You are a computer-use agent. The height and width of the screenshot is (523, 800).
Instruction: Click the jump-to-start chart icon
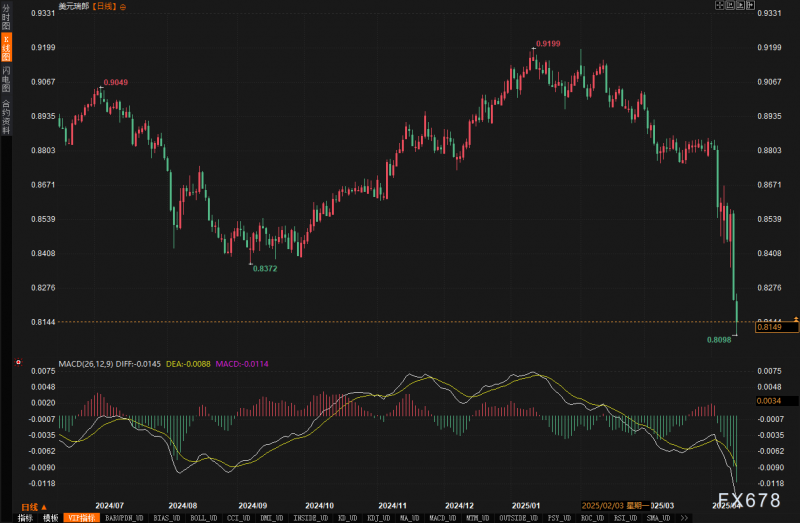730,5
